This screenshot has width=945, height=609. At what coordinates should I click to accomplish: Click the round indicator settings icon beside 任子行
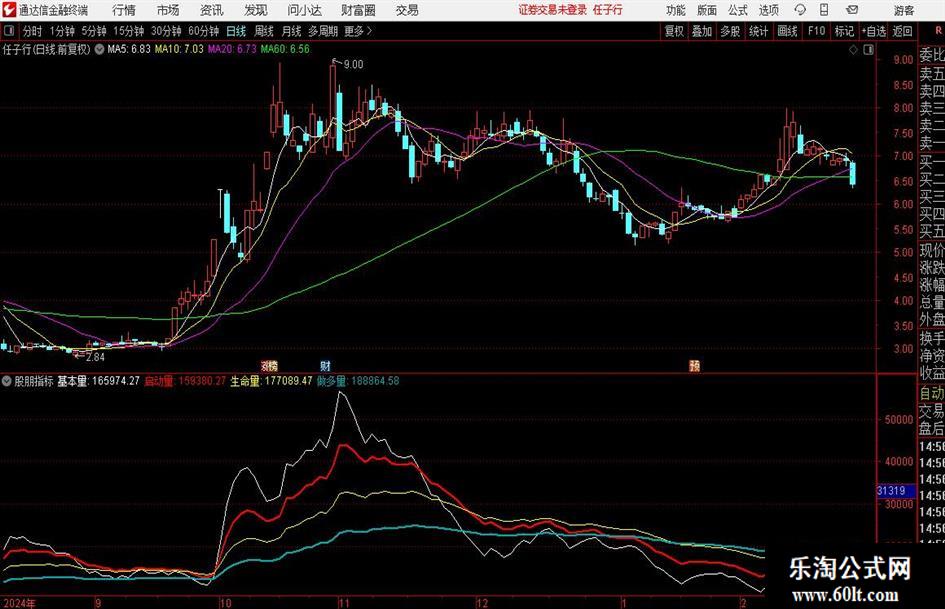pyautogui.click(x=99, y=49)
